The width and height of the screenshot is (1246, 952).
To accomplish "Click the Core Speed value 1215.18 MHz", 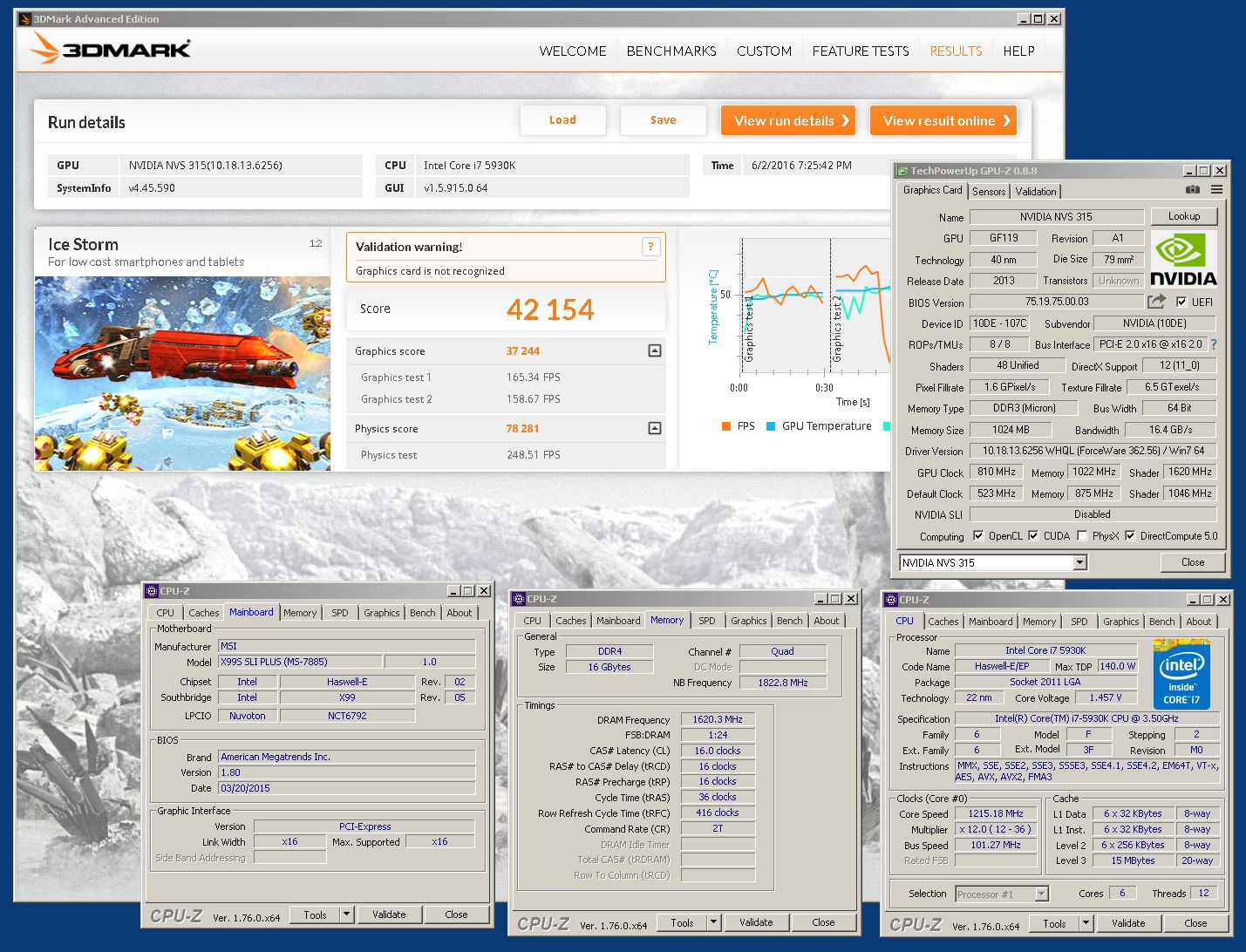I will tap(996, 813).
